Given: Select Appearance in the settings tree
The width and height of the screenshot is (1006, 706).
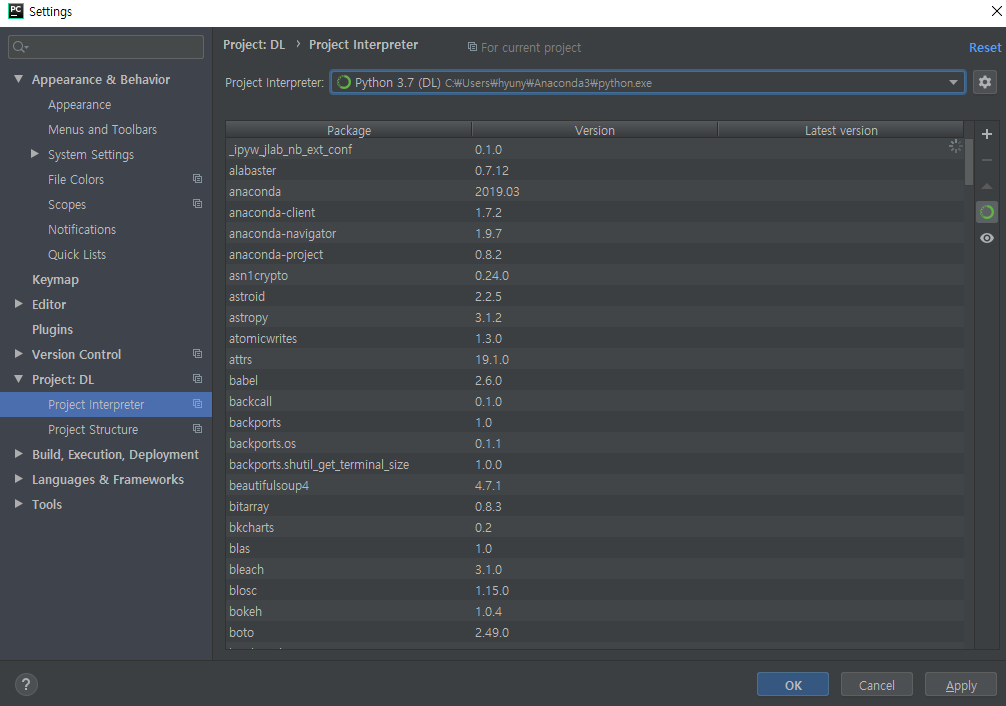Looking at the screenshot, I should point(80,105).
